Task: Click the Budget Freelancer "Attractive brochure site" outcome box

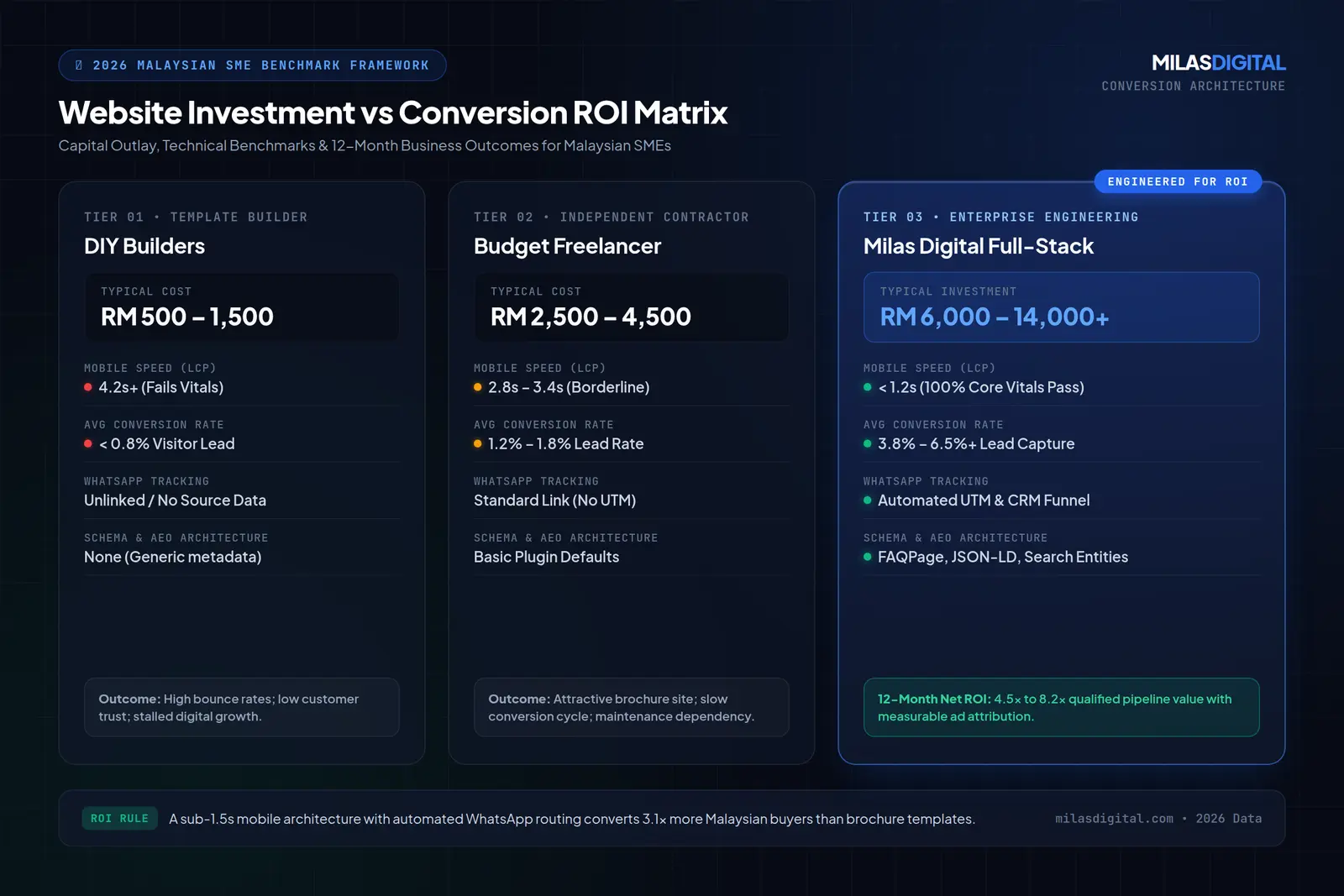Action: pyautogui.click(x=632, y=707)
